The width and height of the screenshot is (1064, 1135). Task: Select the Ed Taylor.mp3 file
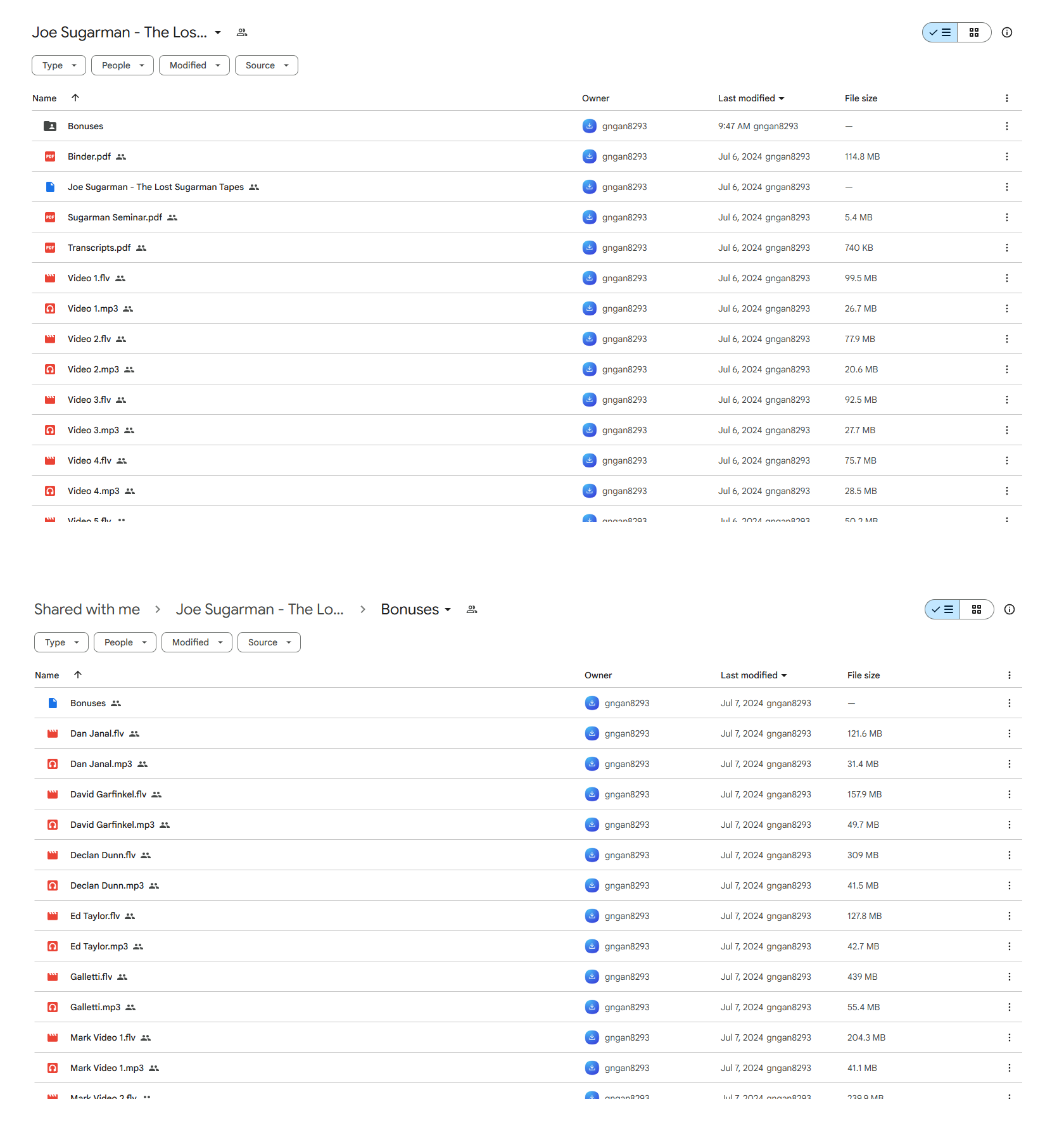point(528,946)
